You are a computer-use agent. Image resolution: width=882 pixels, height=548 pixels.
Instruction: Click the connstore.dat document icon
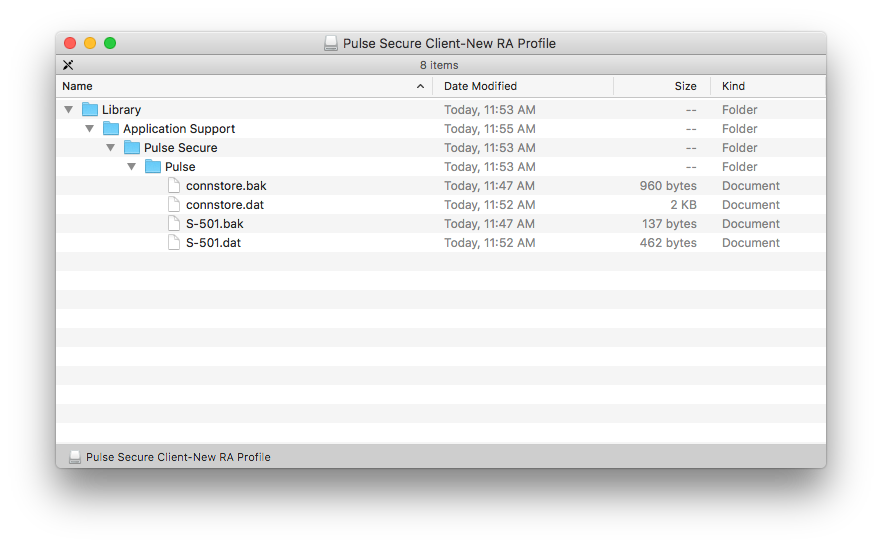point(174,205)
